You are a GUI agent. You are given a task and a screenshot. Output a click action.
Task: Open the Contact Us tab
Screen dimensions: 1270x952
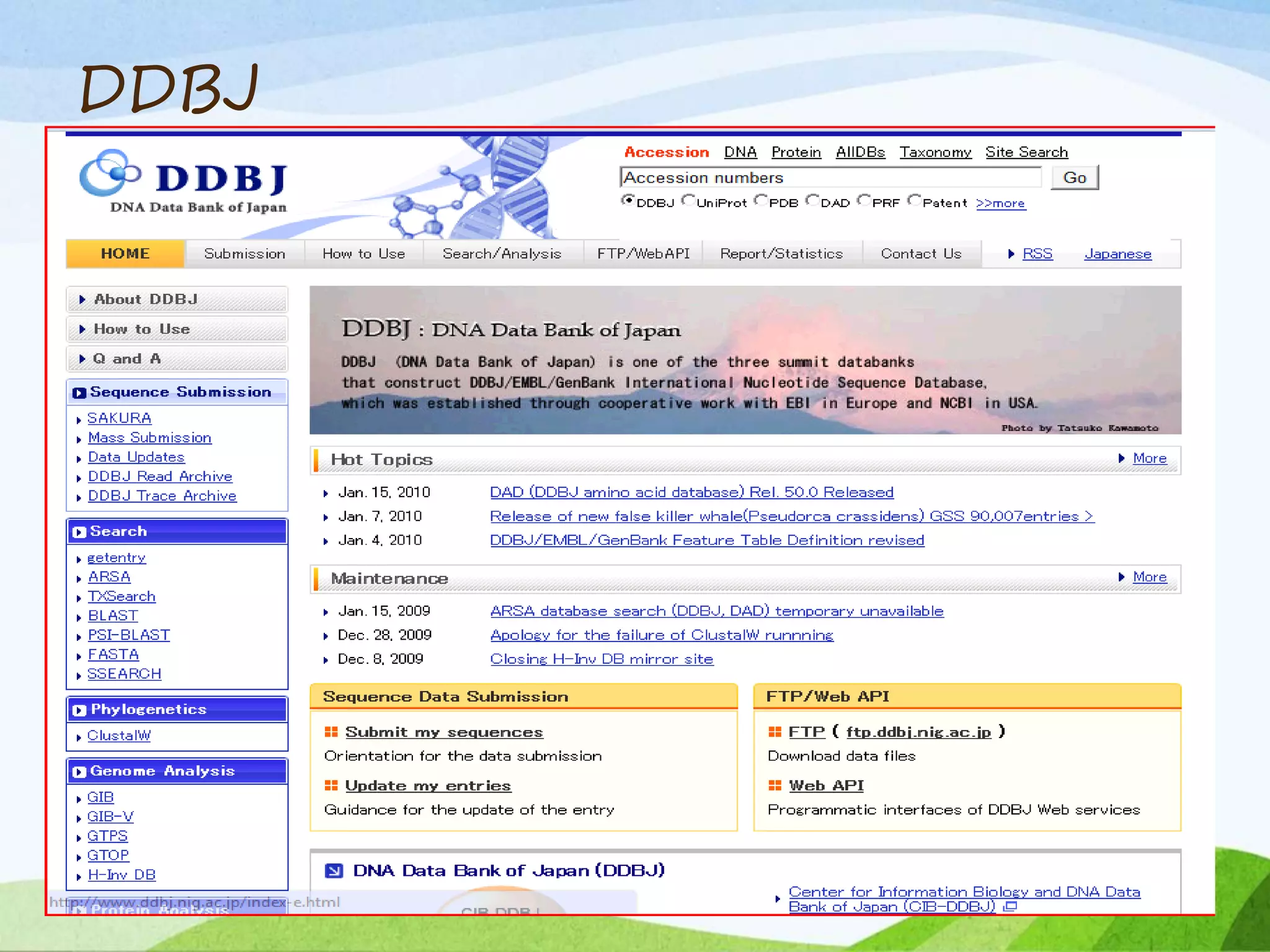coord(921,253)
